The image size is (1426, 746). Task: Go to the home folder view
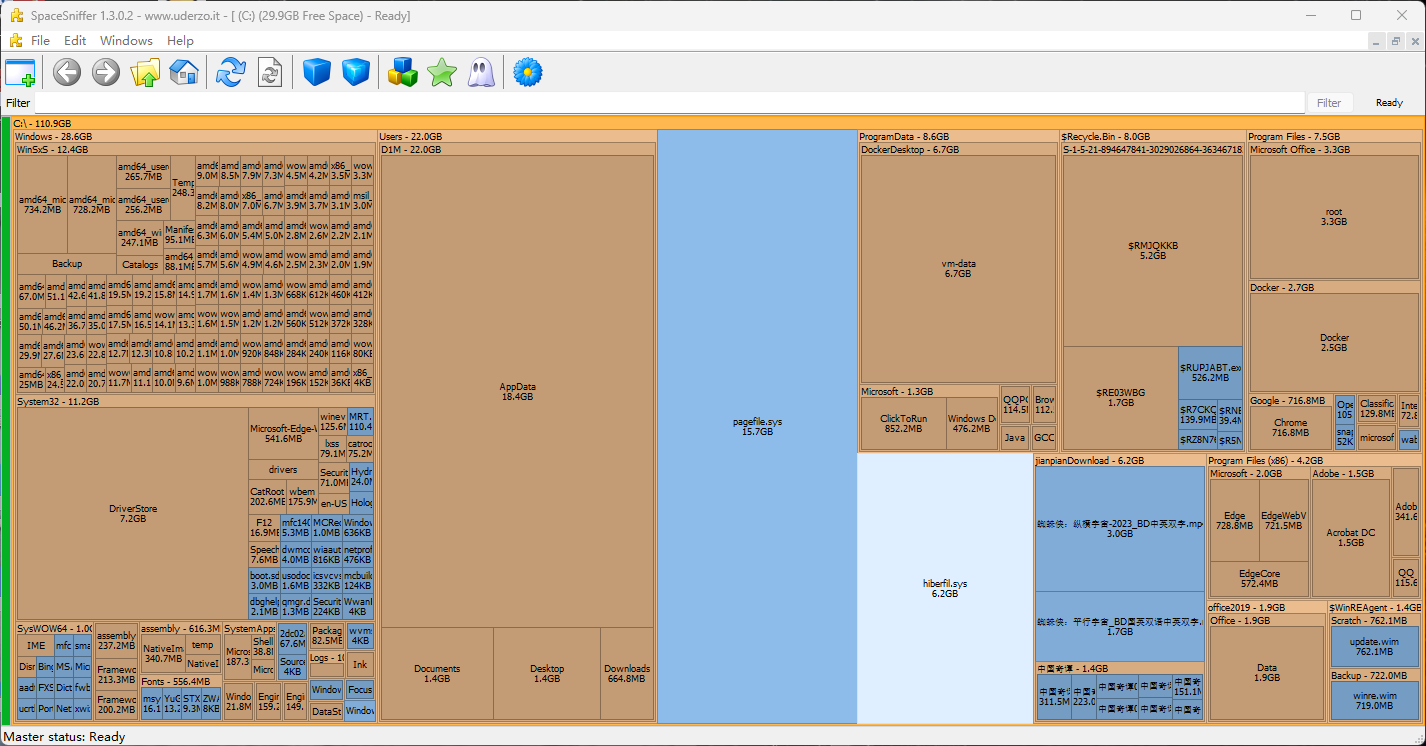[x=184, y=73]
